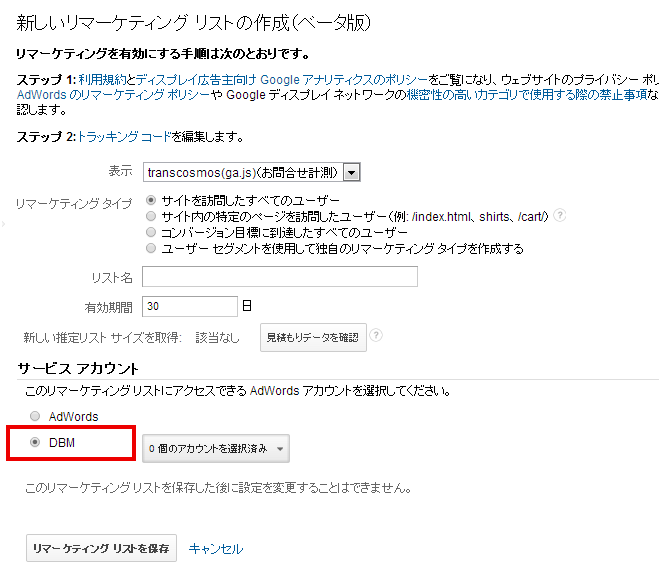Select サイト内の特定のページを訪問したユーザー radio option
This screenshot has height=571, width=661.
coord(151,215)
